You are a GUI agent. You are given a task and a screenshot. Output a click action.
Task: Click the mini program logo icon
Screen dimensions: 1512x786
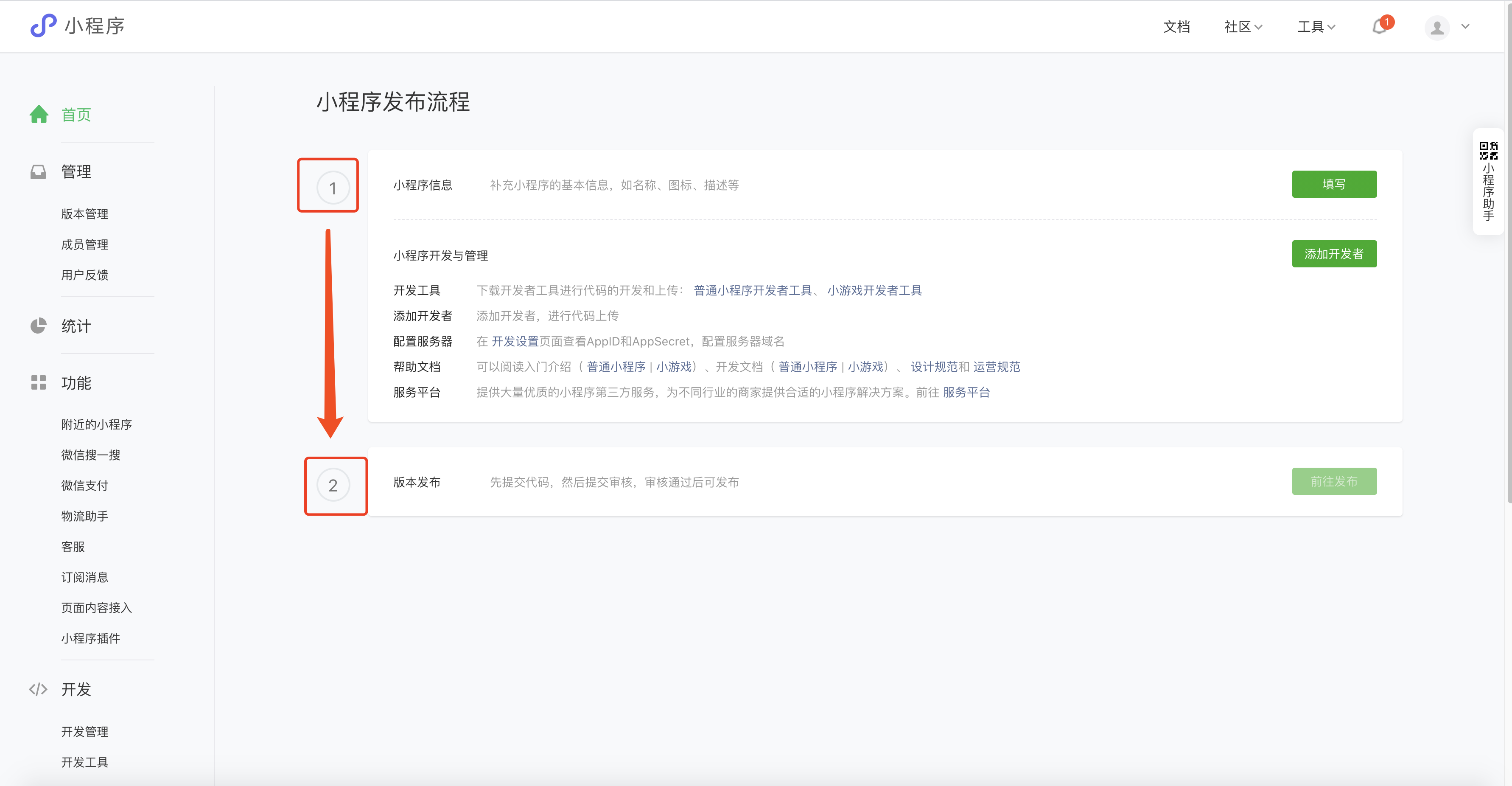[43, 26]
